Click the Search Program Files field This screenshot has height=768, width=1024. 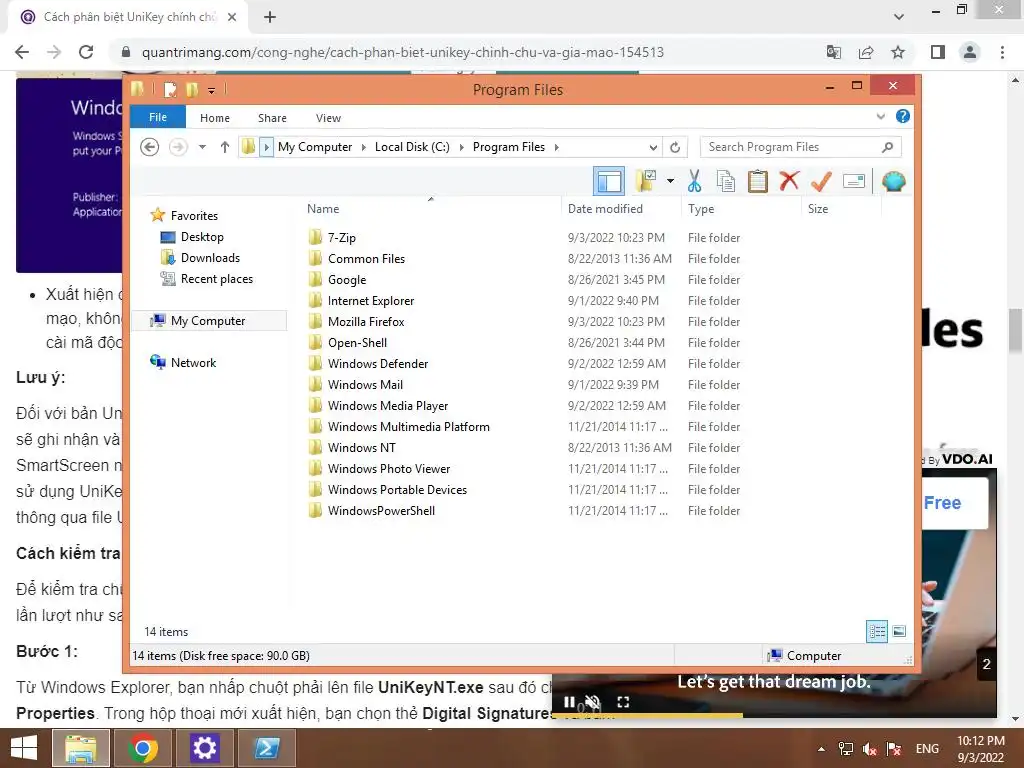pos(800,147)
